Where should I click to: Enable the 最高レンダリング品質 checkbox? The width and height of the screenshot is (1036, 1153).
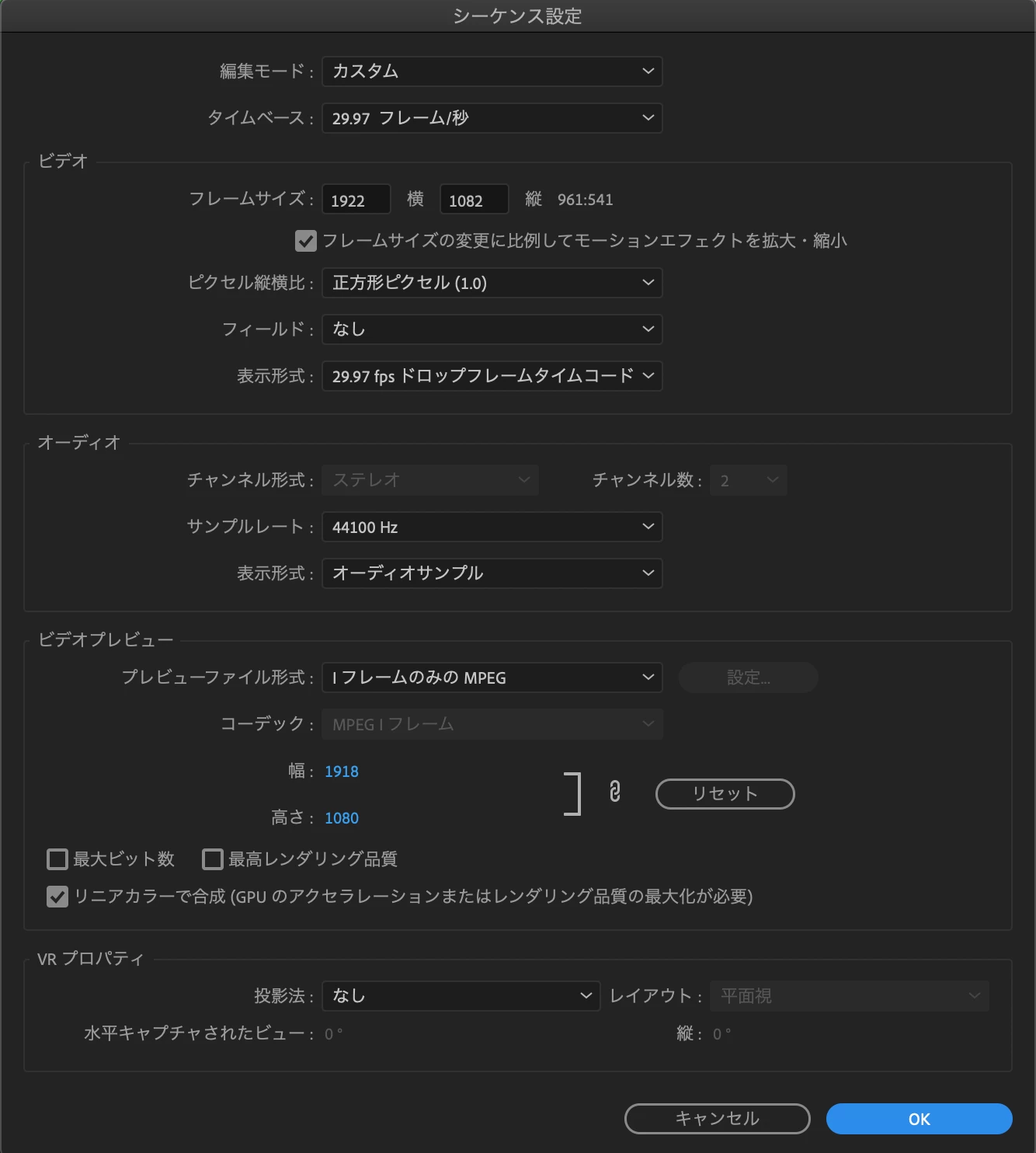pyautogui.click(x=213, y=859)
